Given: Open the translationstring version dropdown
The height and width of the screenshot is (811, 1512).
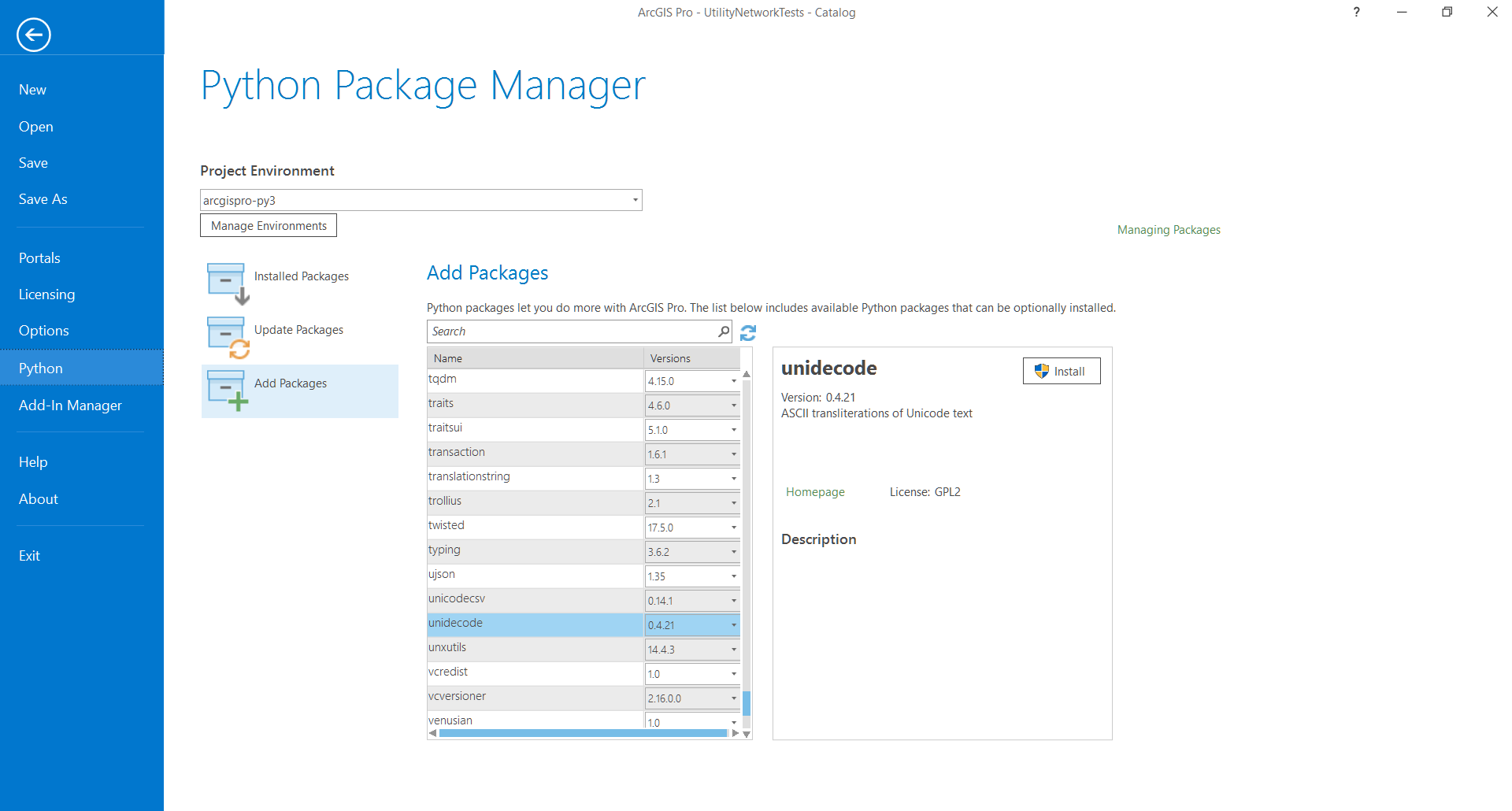Looking at the screenshot, I should click(733, 479).
